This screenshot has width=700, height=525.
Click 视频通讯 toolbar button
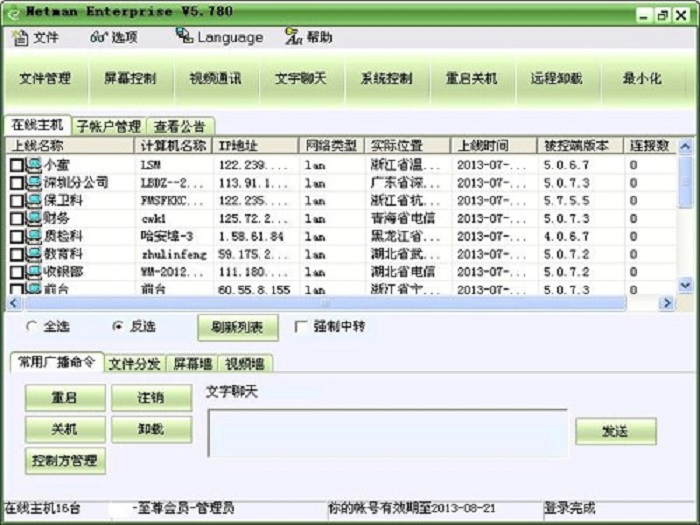pyautogui.click(x=215, y=79)
